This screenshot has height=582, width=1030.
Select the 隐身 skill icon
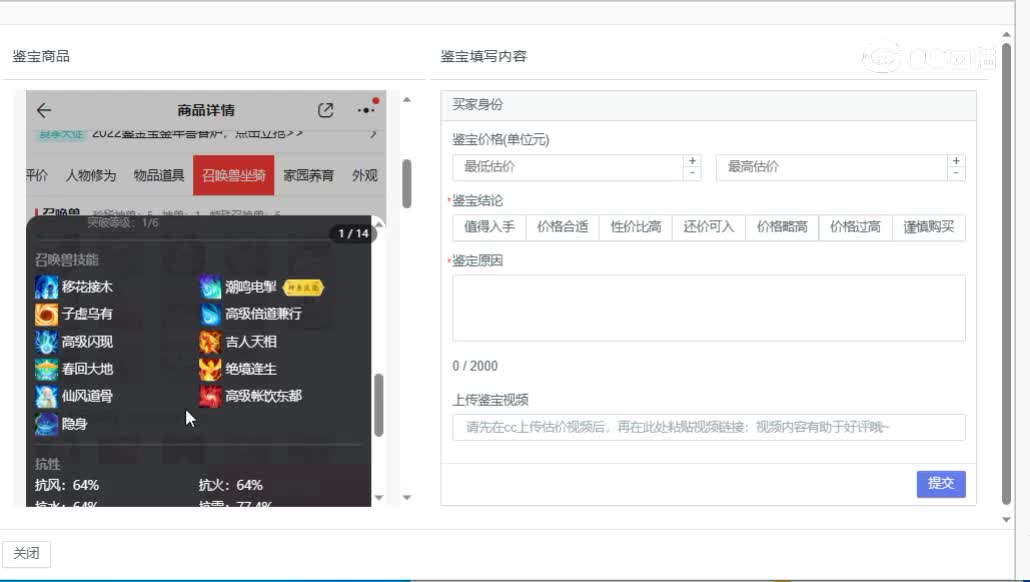[x=47, y=424]
